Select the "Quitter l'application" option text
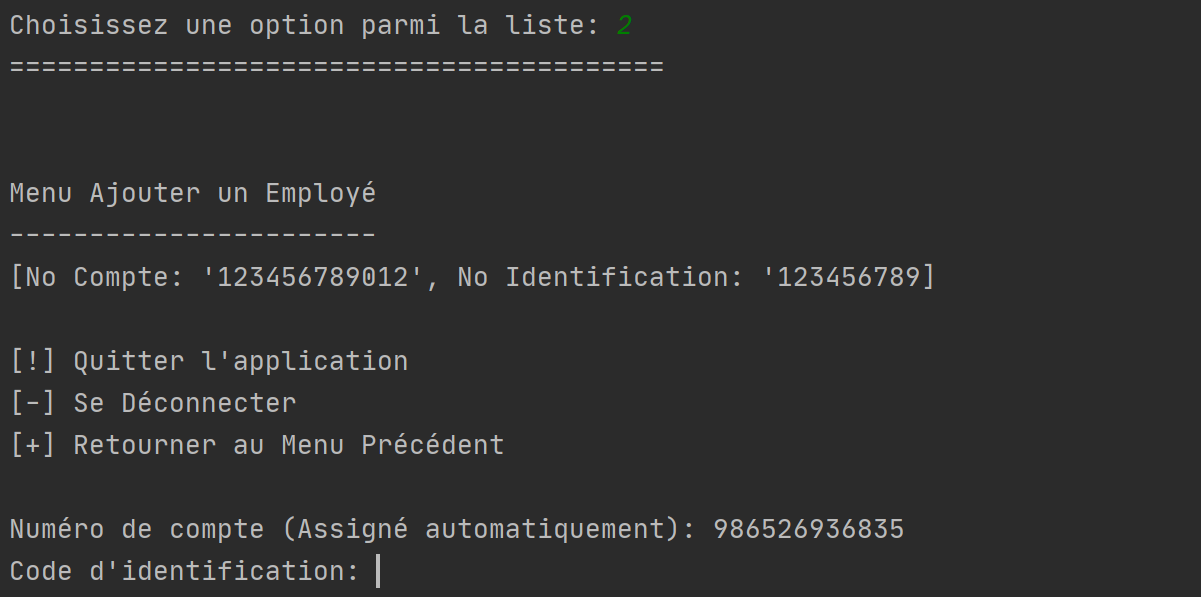 coord(241,361)
